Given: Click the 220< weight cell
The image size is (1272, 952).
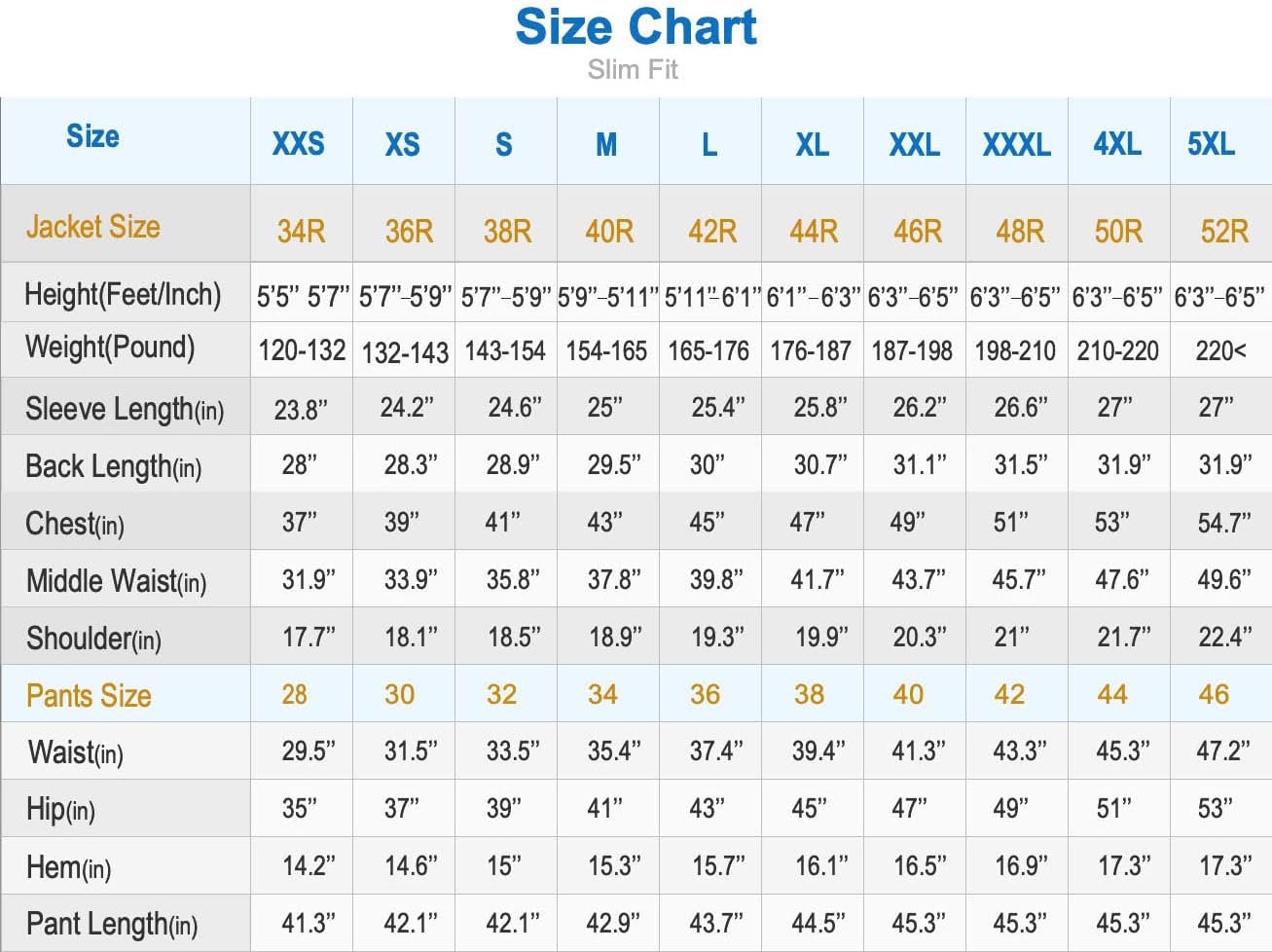Looking at the screenshot, I should pos(1220,350).
